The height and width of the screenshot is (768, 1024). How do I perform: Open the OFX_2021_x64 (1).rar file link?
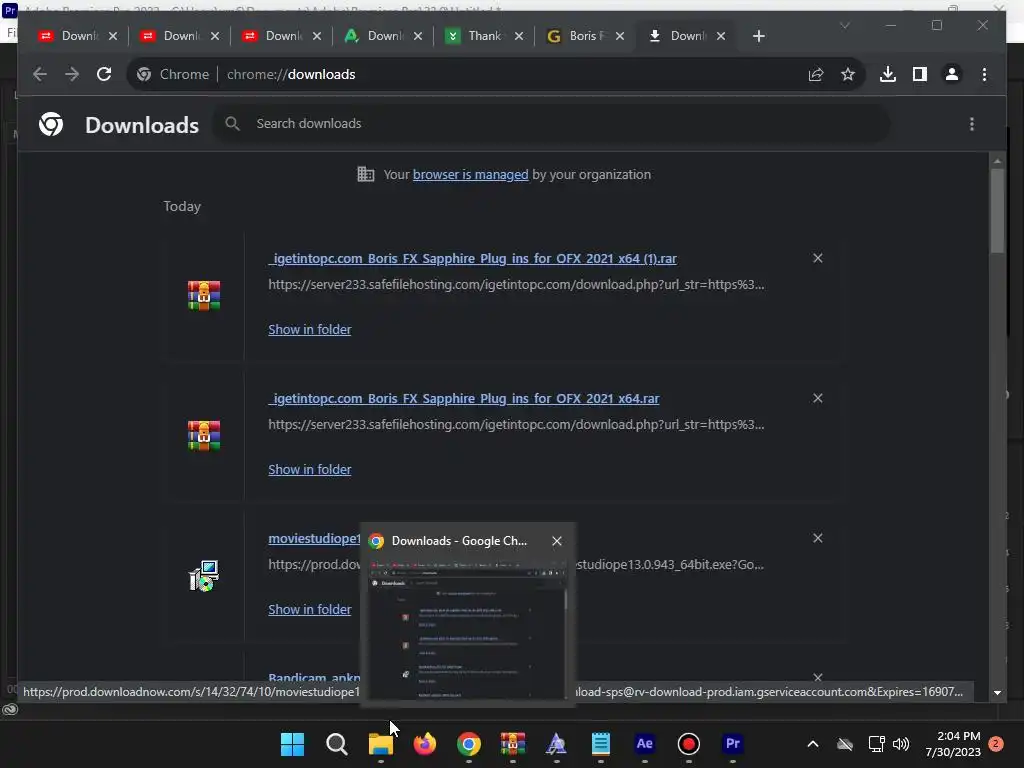click(472, 259)
